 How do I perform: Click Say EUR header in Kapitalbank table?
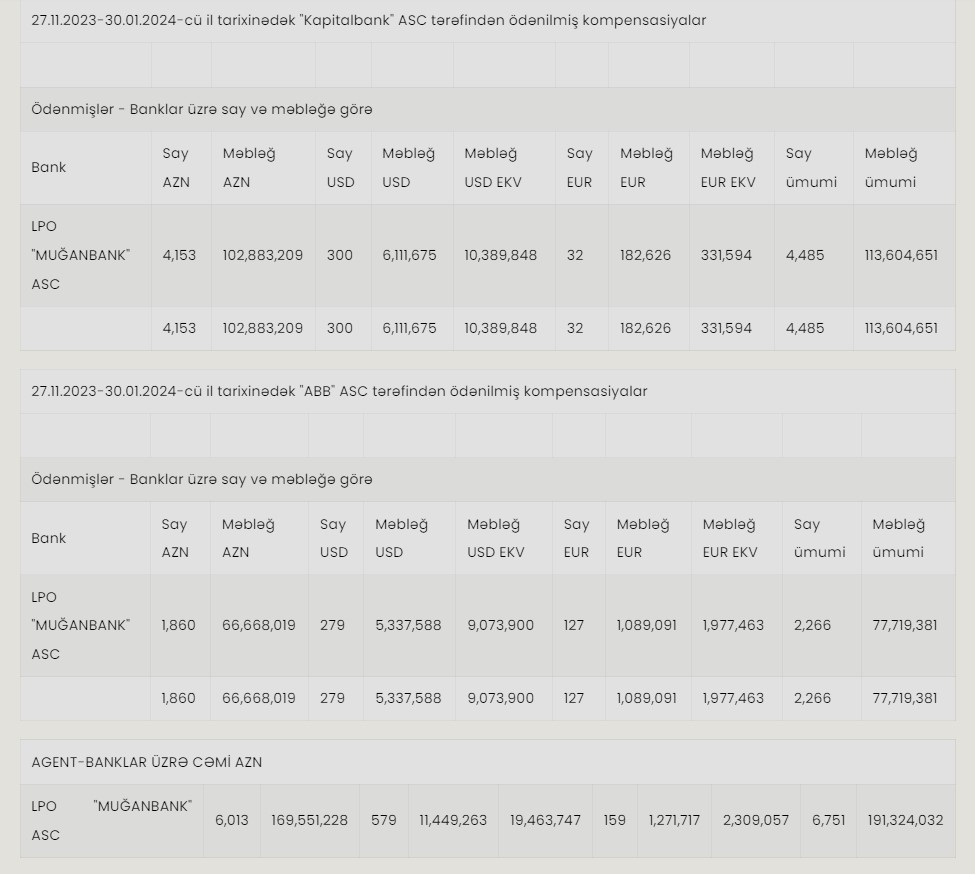[x=579, y=167]
